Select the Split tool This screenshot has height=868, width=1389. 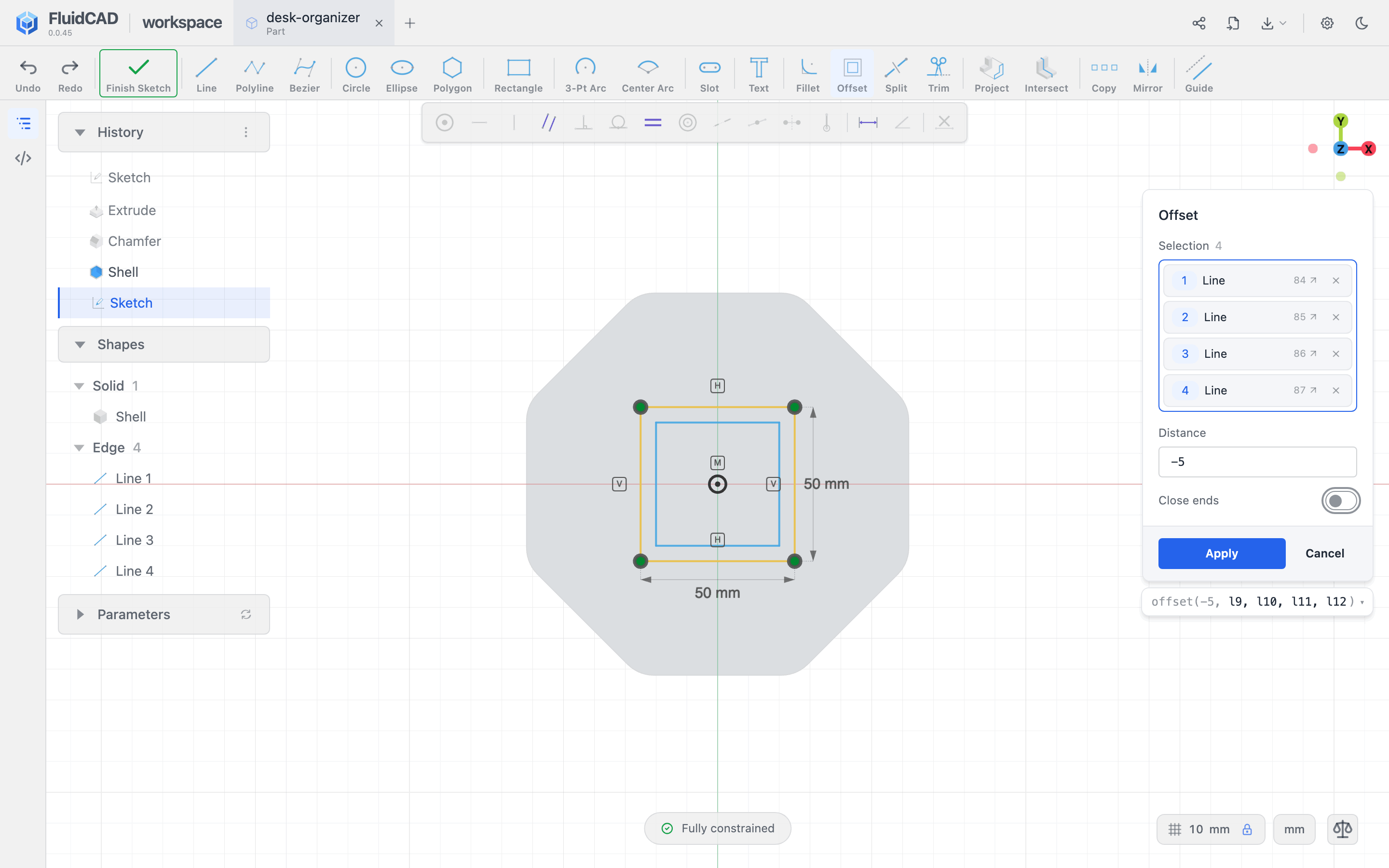click(x=896, y=75)
